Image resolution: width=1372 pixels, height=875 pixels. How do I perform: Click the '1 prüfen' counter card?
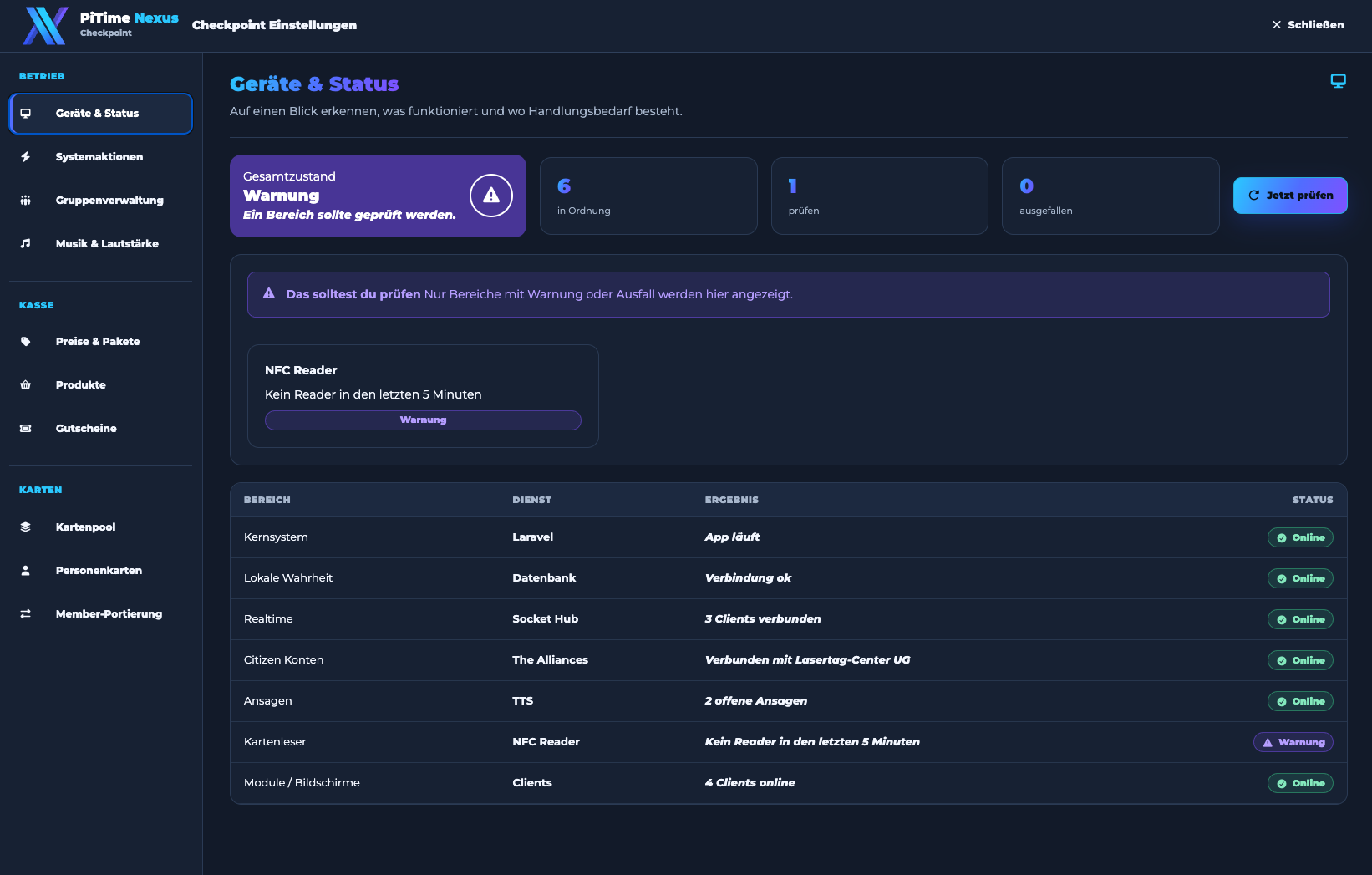click(880, 196)
